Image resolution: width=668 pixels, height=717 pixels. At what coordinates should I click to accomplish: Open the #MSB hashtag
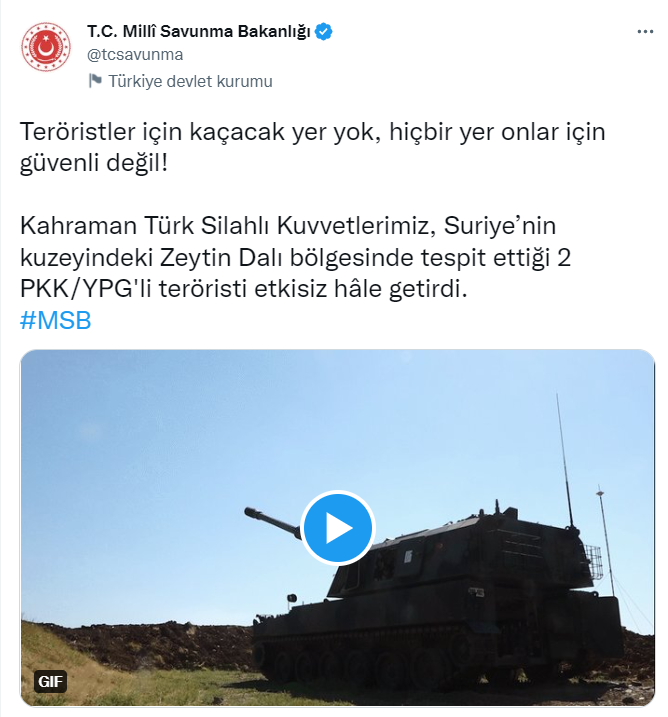point(56,320)
